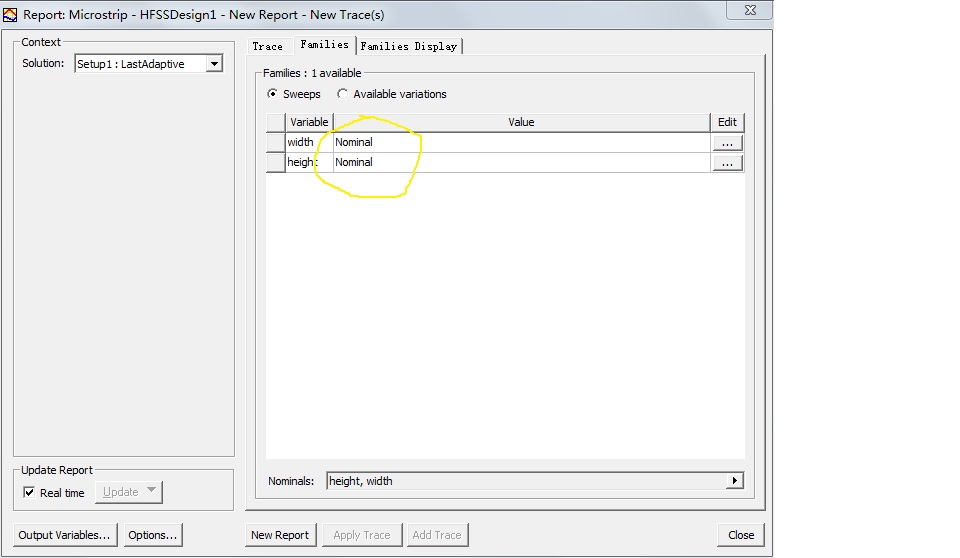Viewport: 960px width, 558px height.
Task: Click the HFSS report icon in title bar
Action: click(10, 15)
